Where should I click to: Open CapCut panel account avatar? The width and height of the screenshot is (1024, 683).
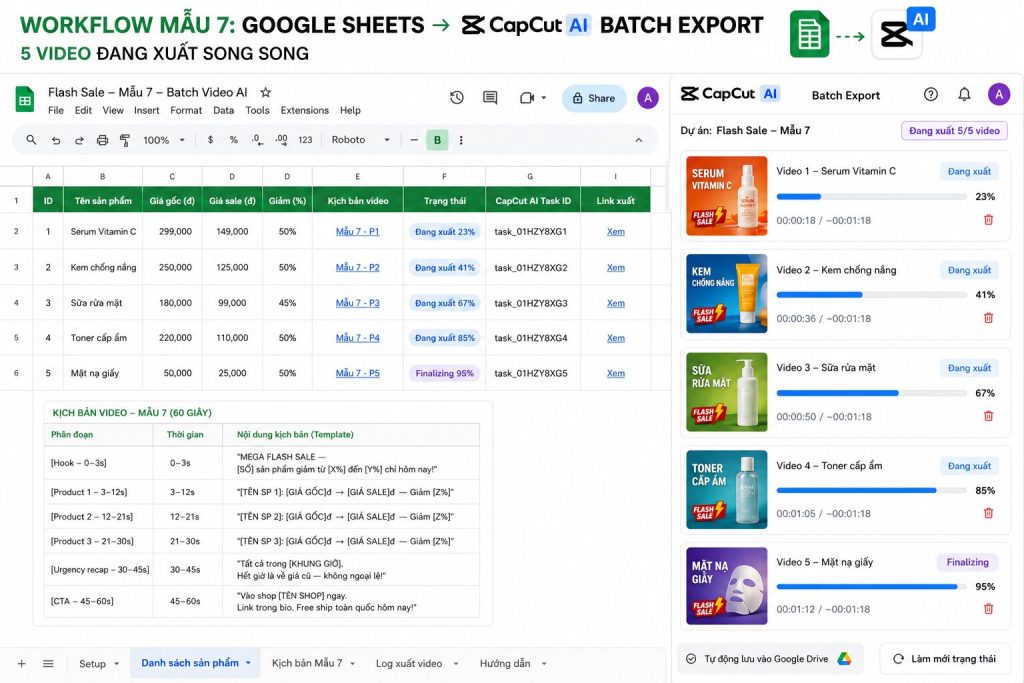click(x=999, y=95)
